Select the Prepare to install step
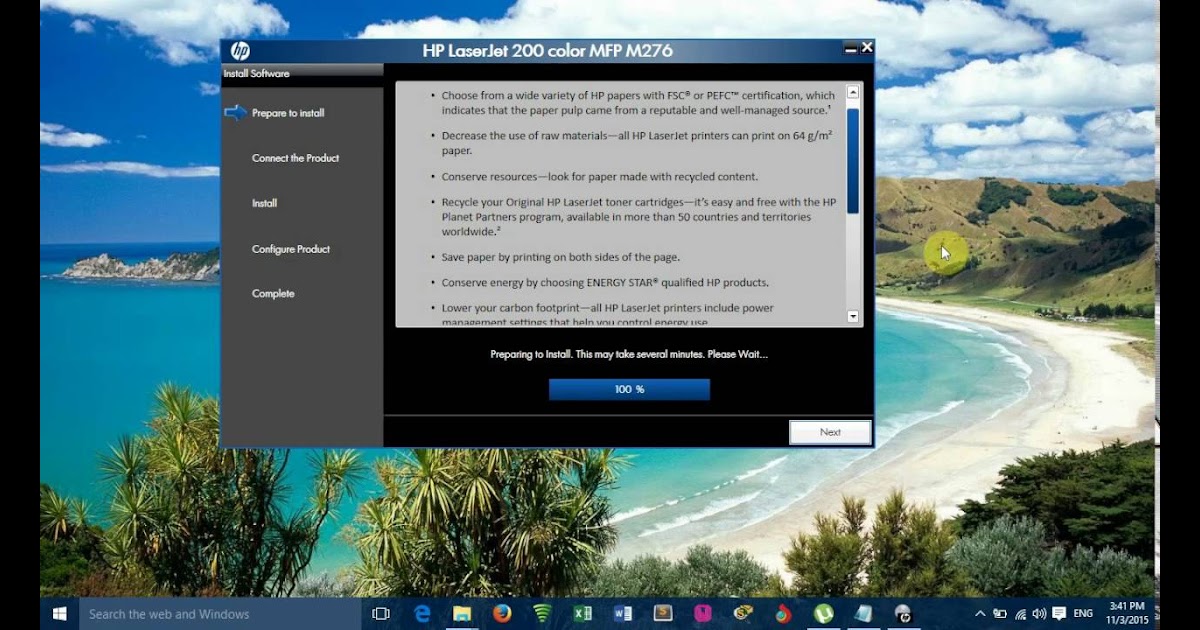The width and height of the screenshot is (1200, 630). tap(288, 113)
